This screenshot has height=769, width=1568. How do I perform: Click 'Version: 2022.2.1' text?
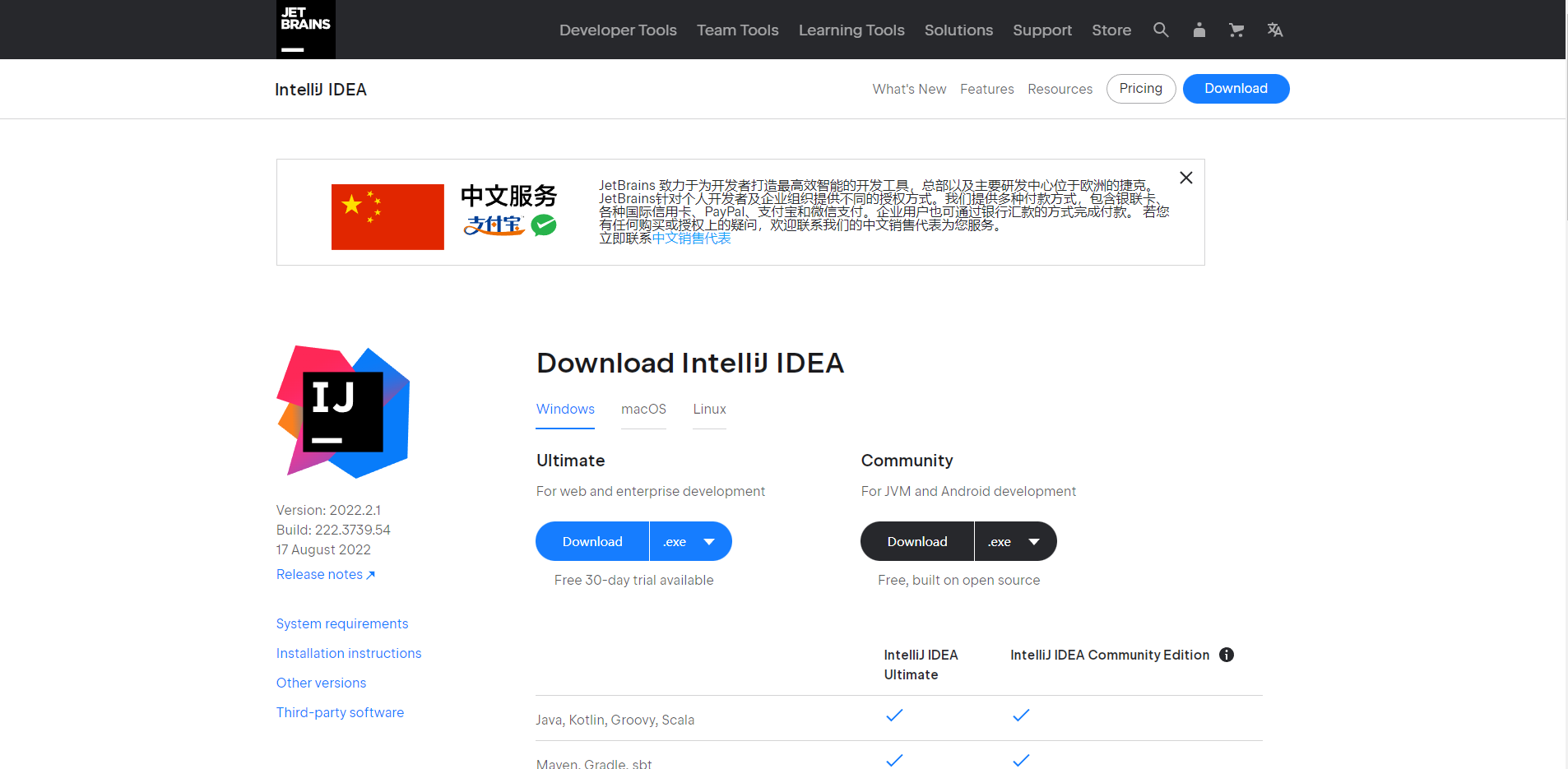(328, 510)
